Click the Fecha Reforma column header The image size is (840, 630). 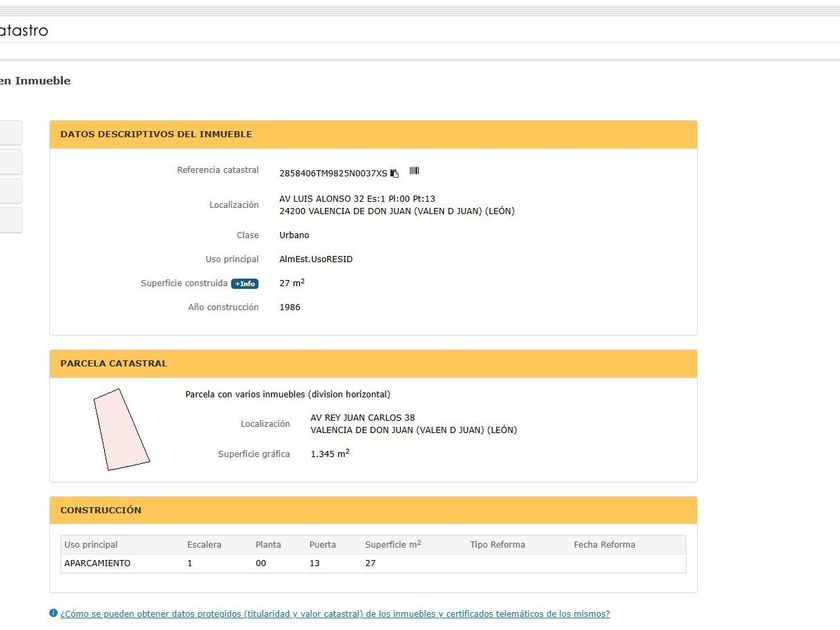[x=604, y=544]
